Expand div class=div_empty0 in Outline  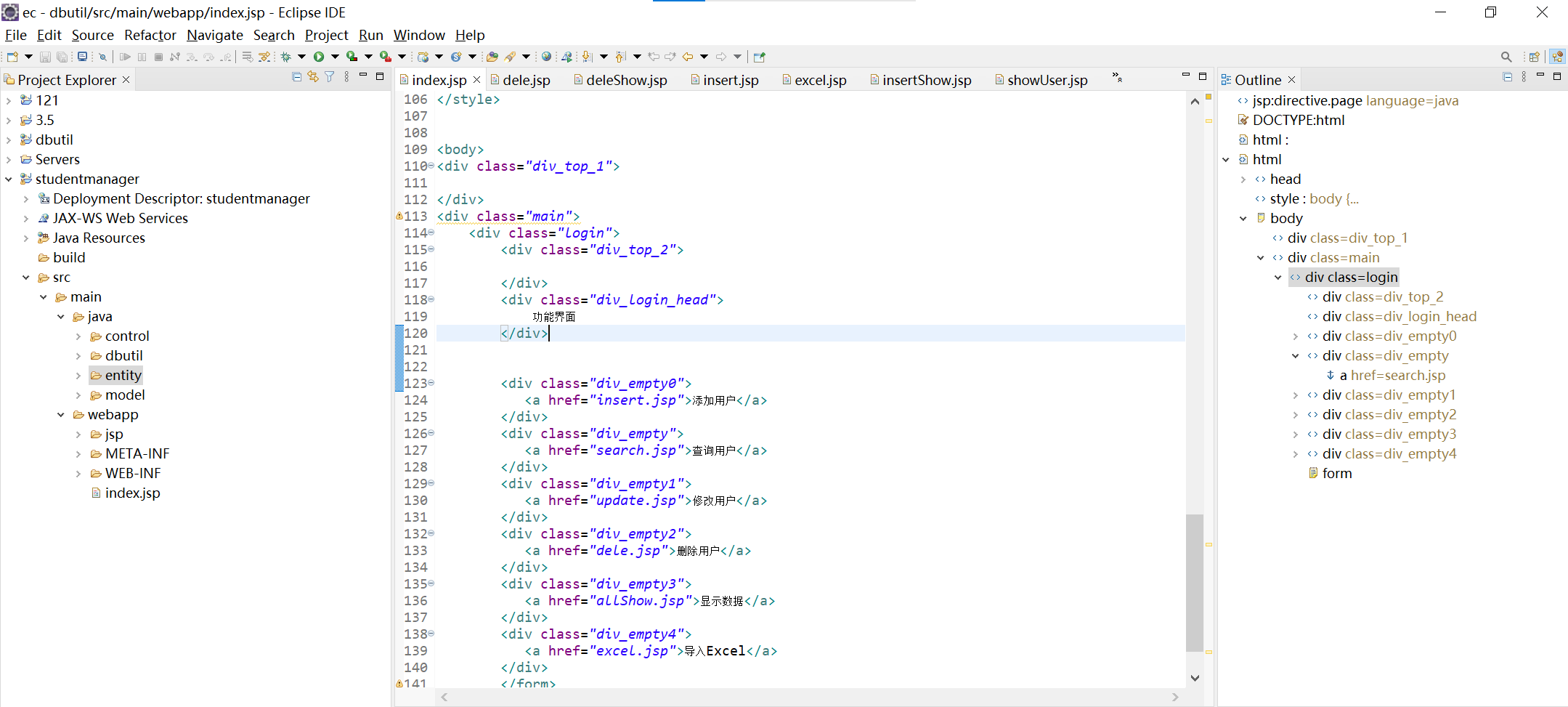pos(1296,336)
